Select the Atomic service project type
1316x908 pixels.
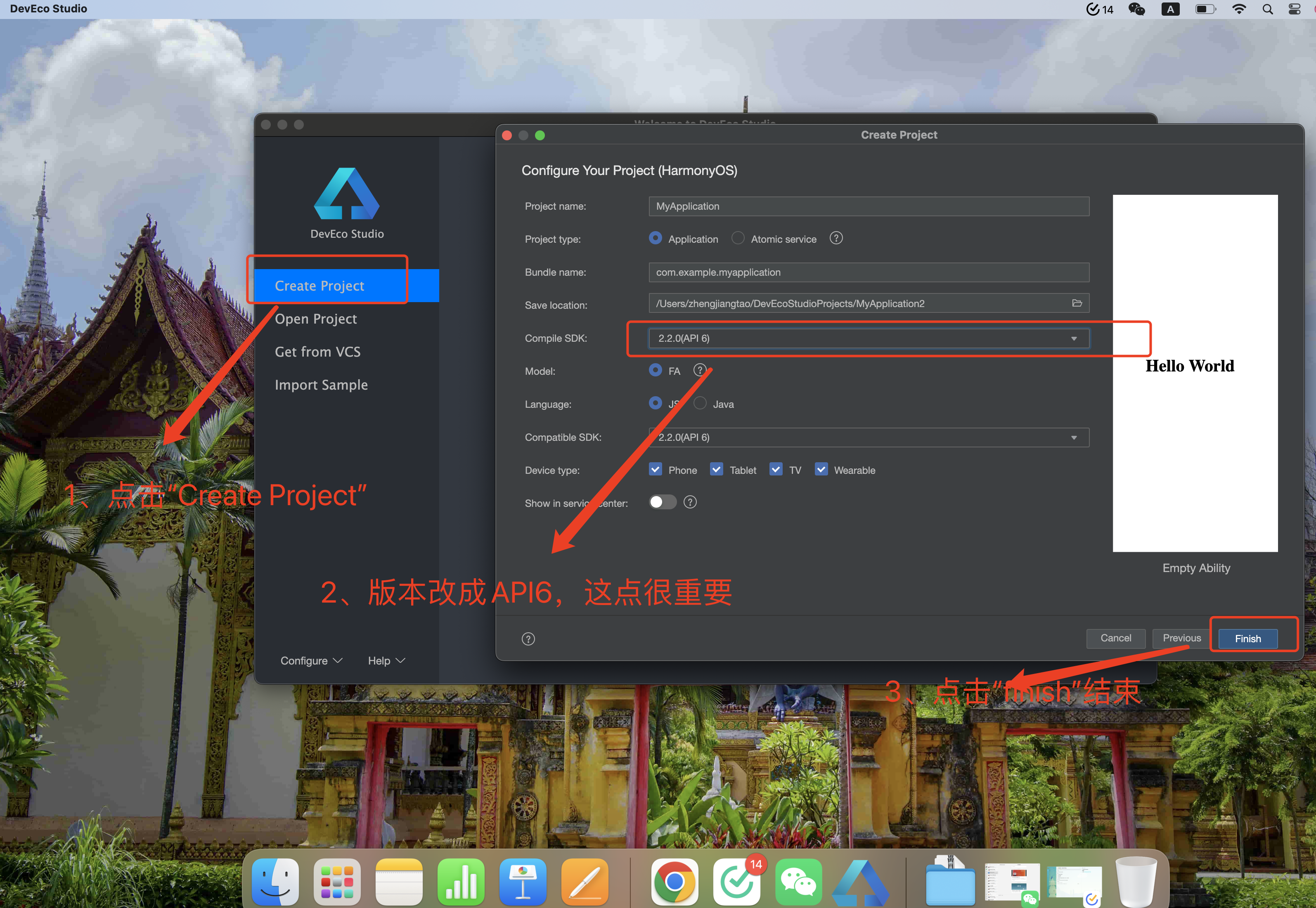tap(738, 239)
